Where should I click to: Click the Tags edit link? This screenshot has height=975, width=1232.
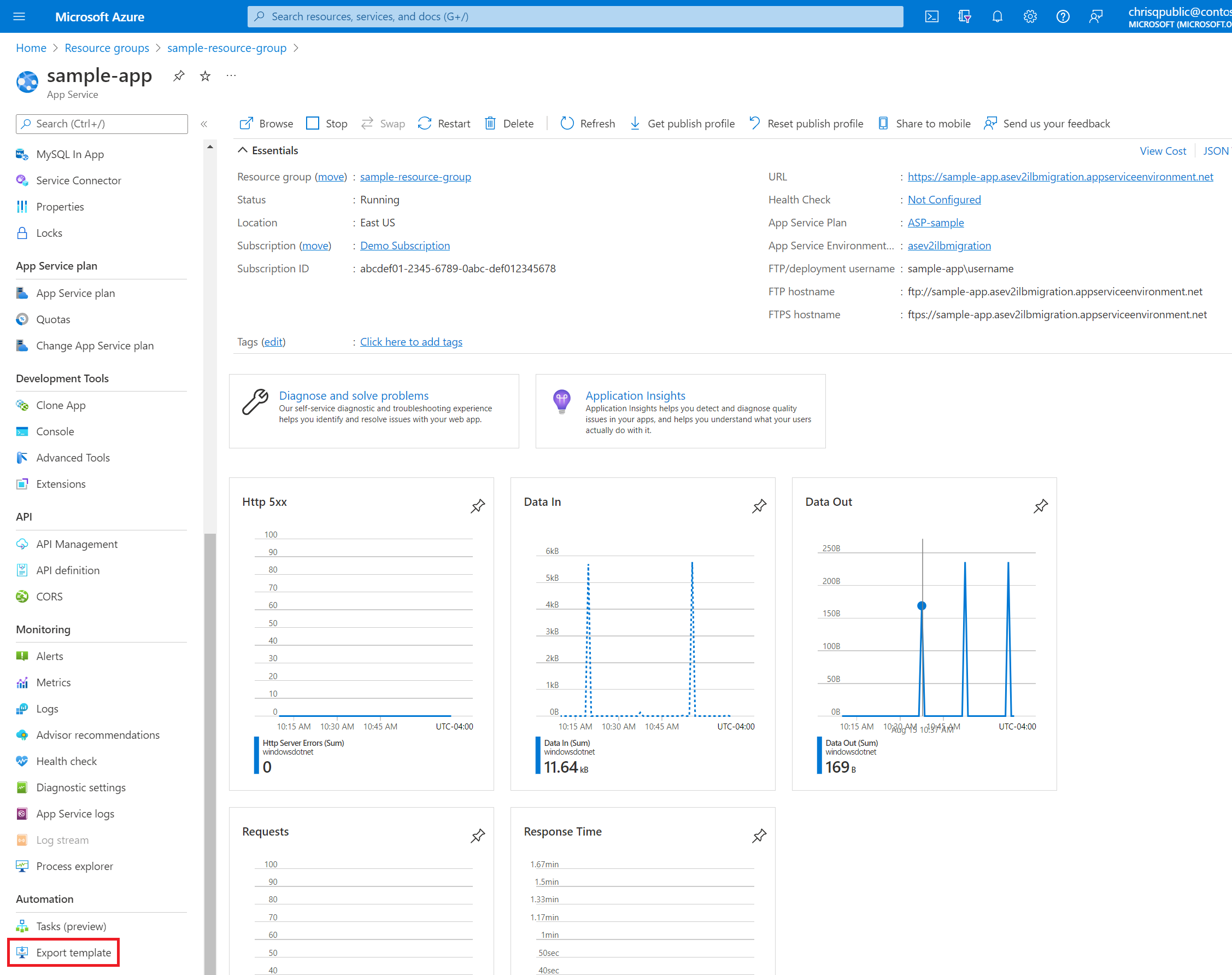(x=273, y=342)
